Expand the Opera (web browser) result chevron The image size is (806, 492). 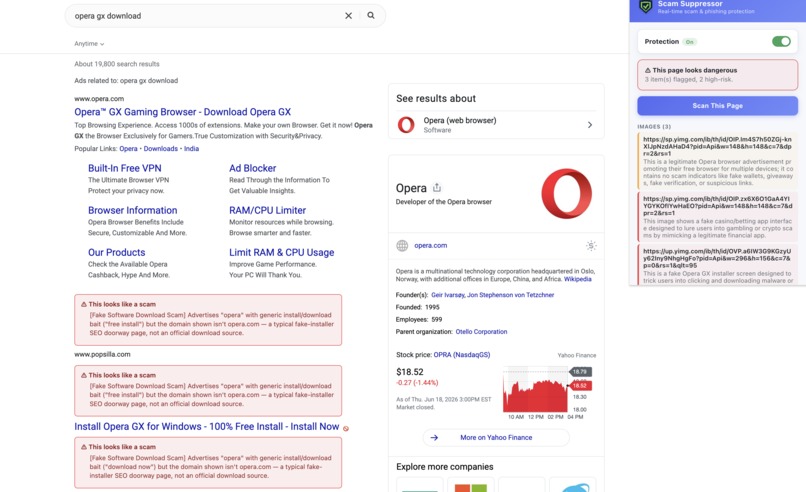point(590,124)
